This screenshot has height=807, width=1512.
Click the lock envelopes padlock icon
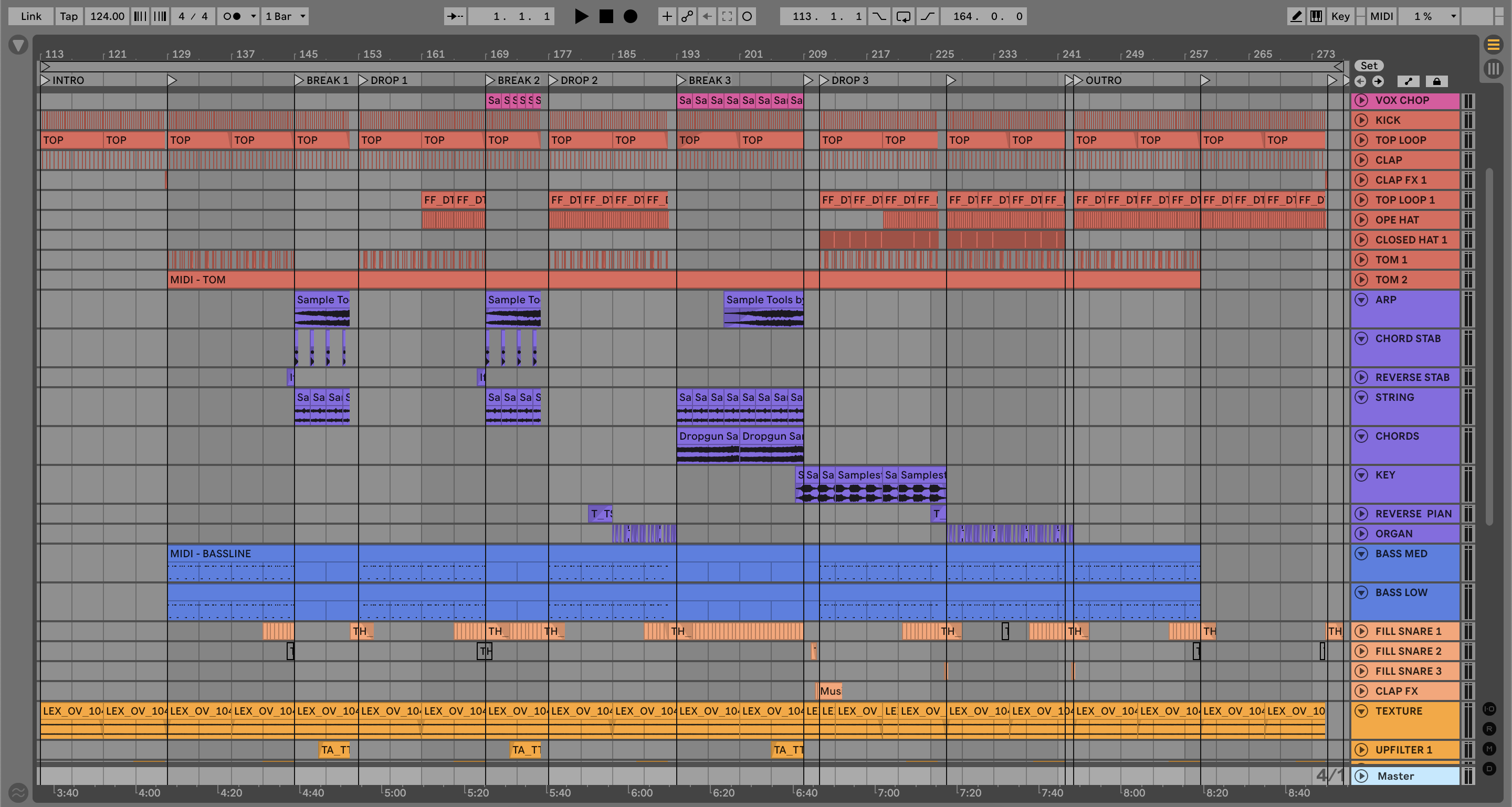tap(1436, 81)
